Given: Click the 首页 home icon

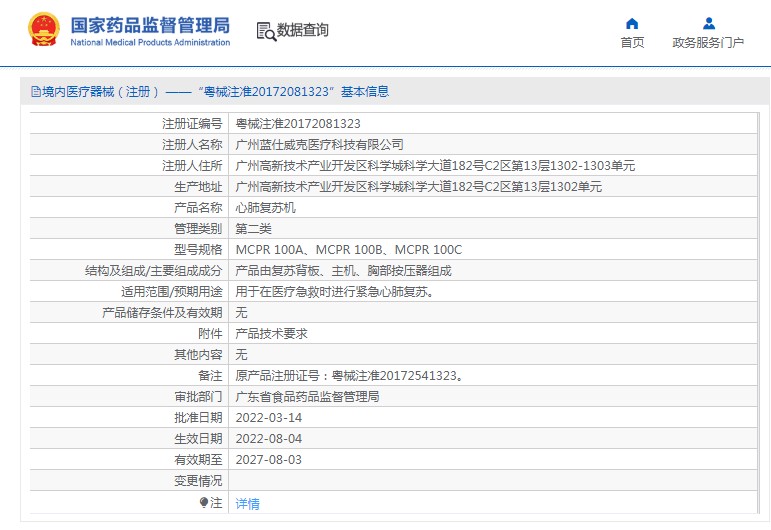Looking at the screenshot, I should coord(632,24).
